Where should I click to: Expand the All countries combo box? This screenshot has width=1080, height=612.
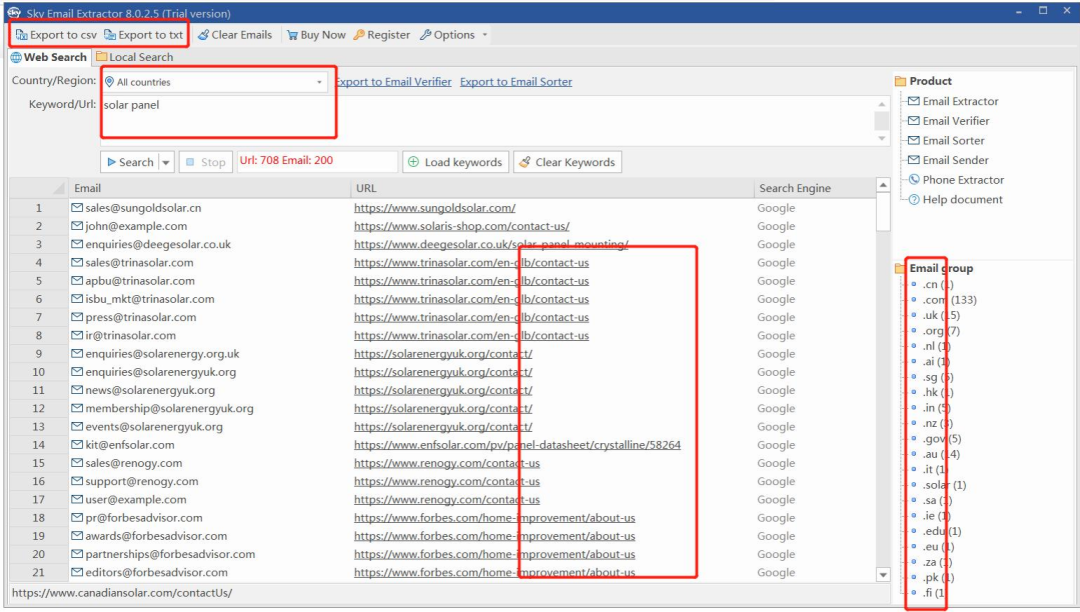[319, 82]
